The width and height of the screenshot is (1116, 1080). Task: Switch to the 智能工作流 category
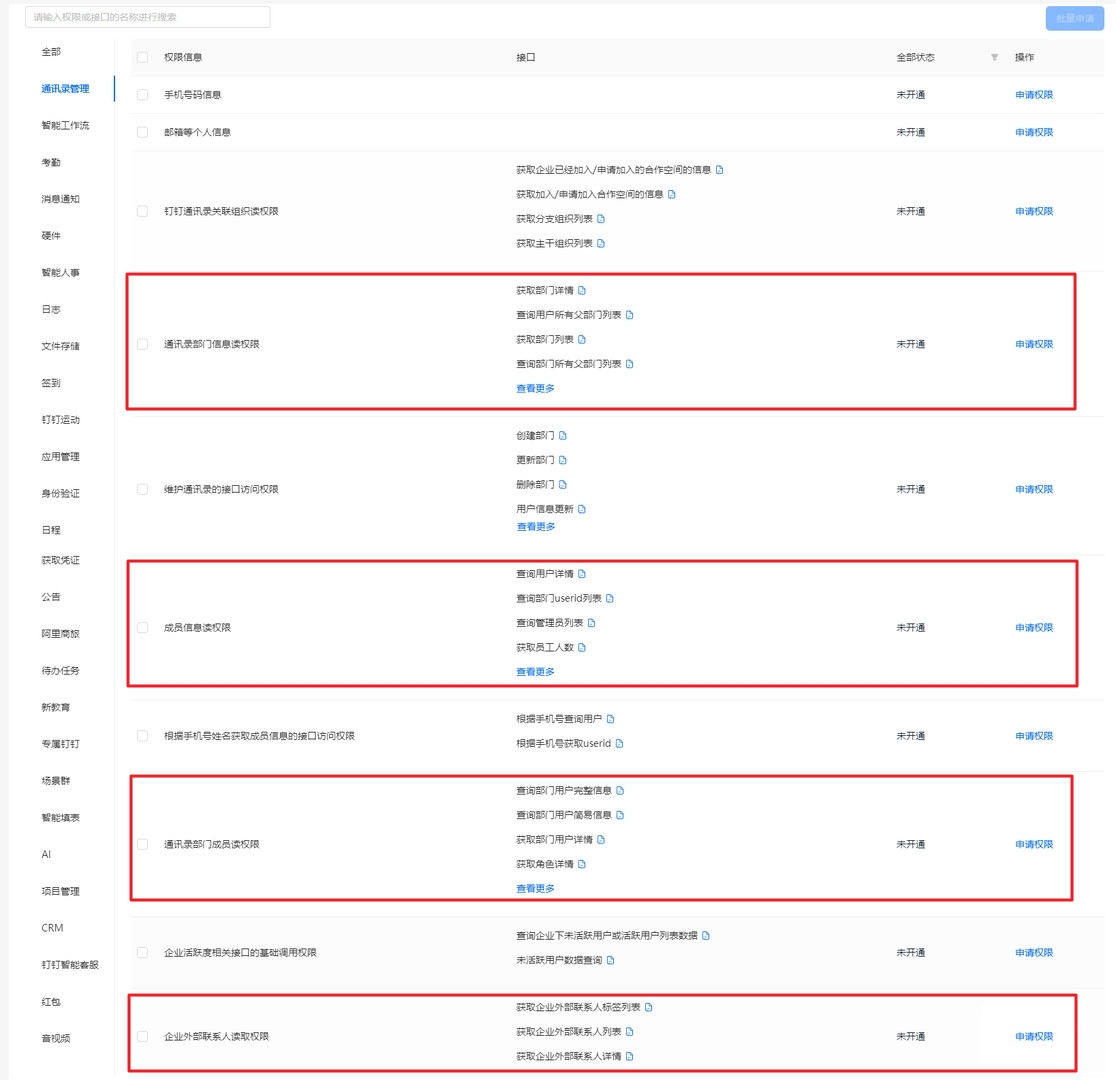(65, 125)
